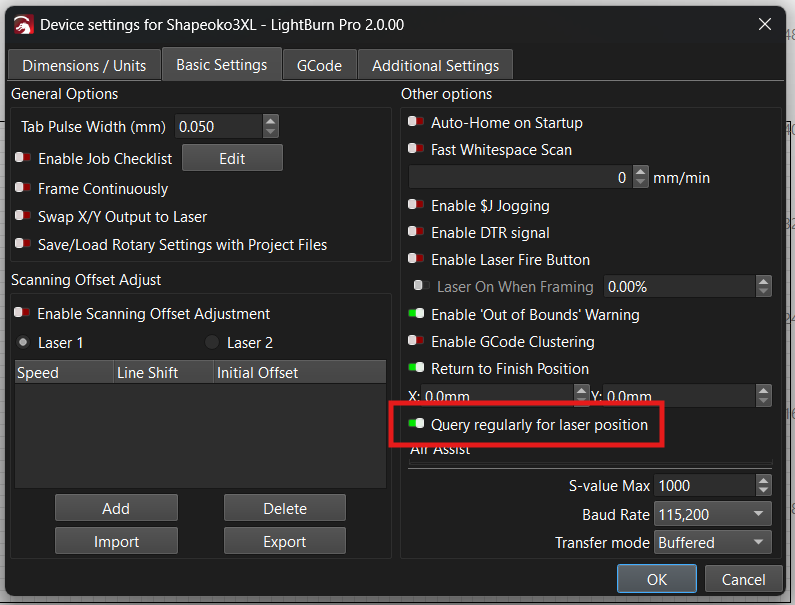Toggle Enable 'Out of Bounds' Warning switch
Screen dimensions: 795x605
coord(416,313)
